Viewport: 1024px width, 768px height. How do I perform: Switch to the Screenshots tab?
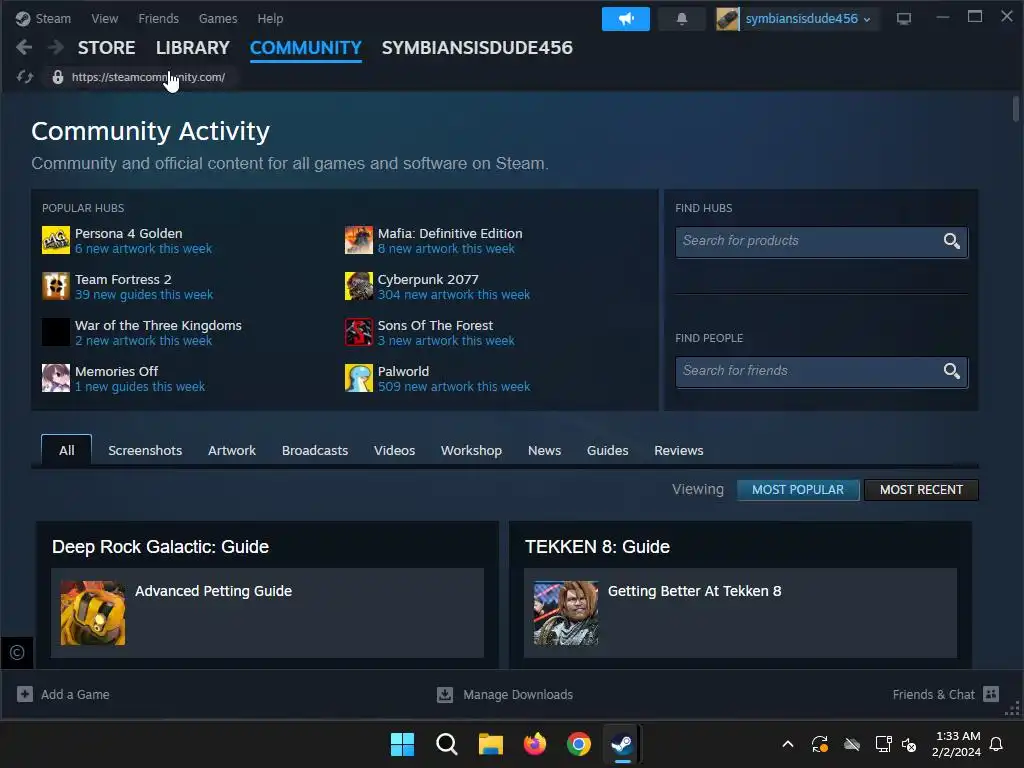pyautogui.click(x=145, y=450)
